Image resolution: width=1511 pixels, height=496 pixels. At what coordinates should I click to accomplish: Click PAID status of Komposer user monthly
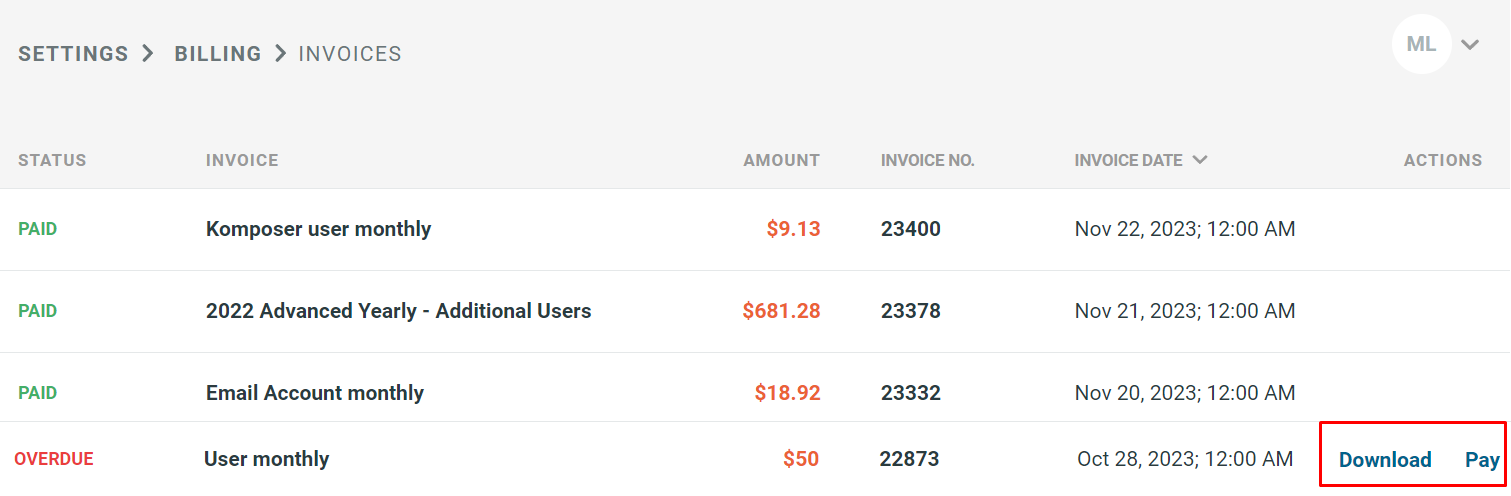(37, 229)
